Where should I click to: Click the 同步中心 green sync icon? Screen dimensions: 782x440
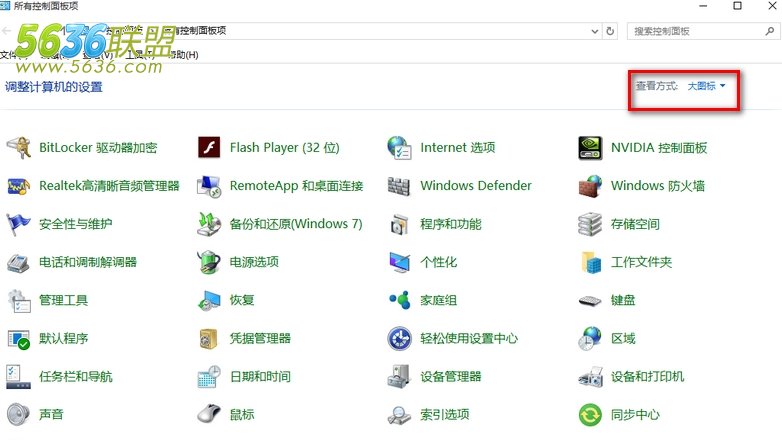click(590, 415)
